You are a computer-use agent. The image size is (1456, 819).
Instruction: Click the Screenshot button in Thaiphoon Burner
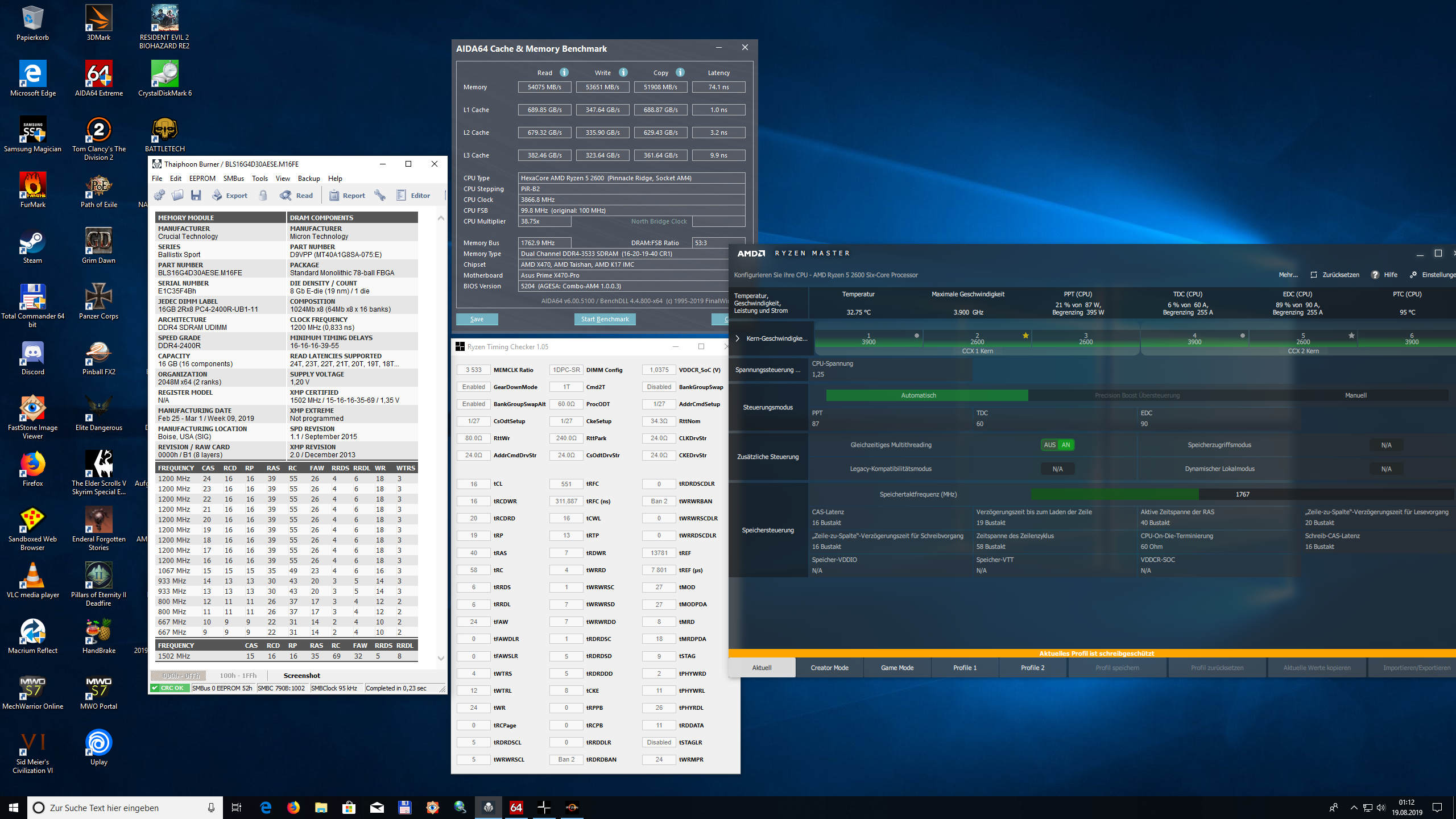coord(301,675)
